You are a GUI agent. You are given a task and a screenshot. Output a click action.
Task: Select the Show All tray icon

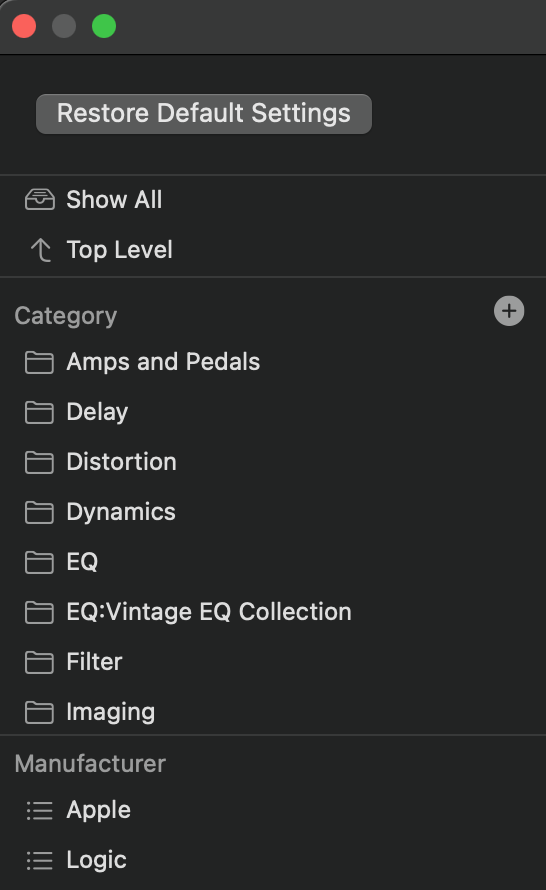pos(40,200)
